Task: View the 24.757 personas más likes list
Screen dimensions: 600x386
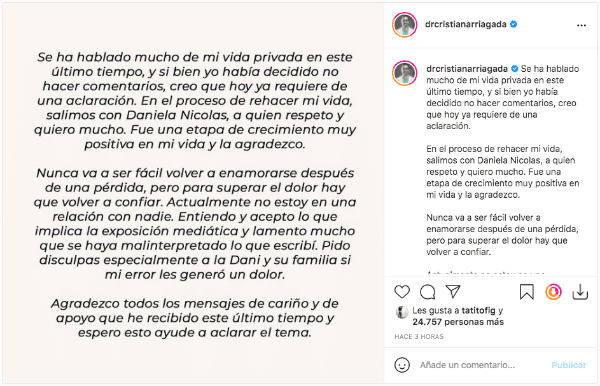Action: pyautogui.click(x=458, y=322)
